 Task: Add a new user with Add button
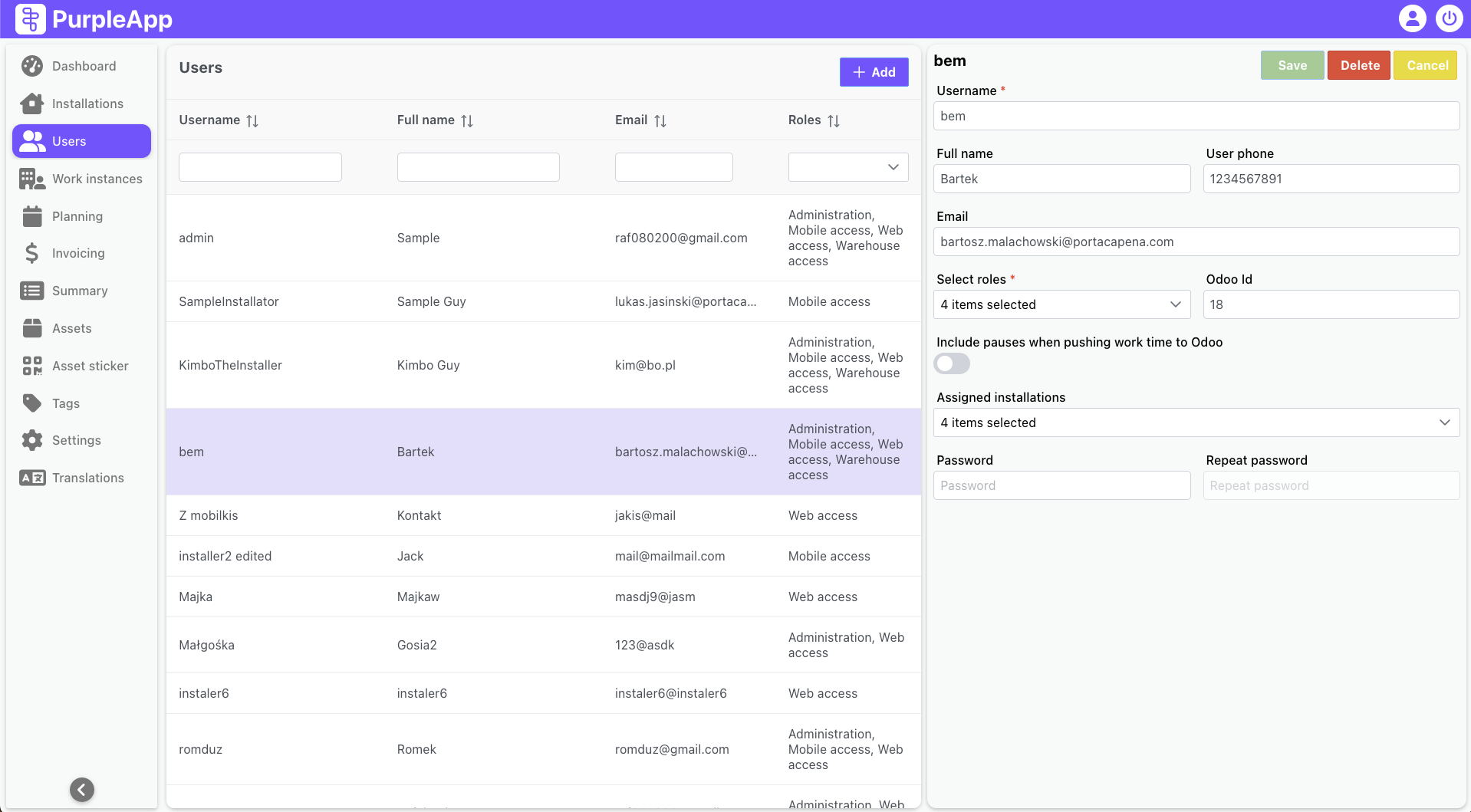tap(874, 72)
